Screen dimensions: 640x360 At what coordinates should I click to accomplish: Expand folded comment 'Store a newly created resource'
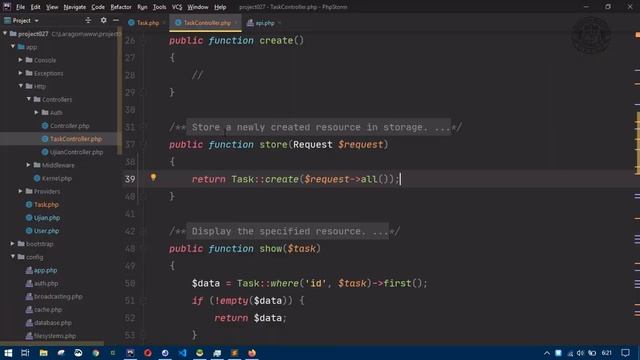(319, 127)
